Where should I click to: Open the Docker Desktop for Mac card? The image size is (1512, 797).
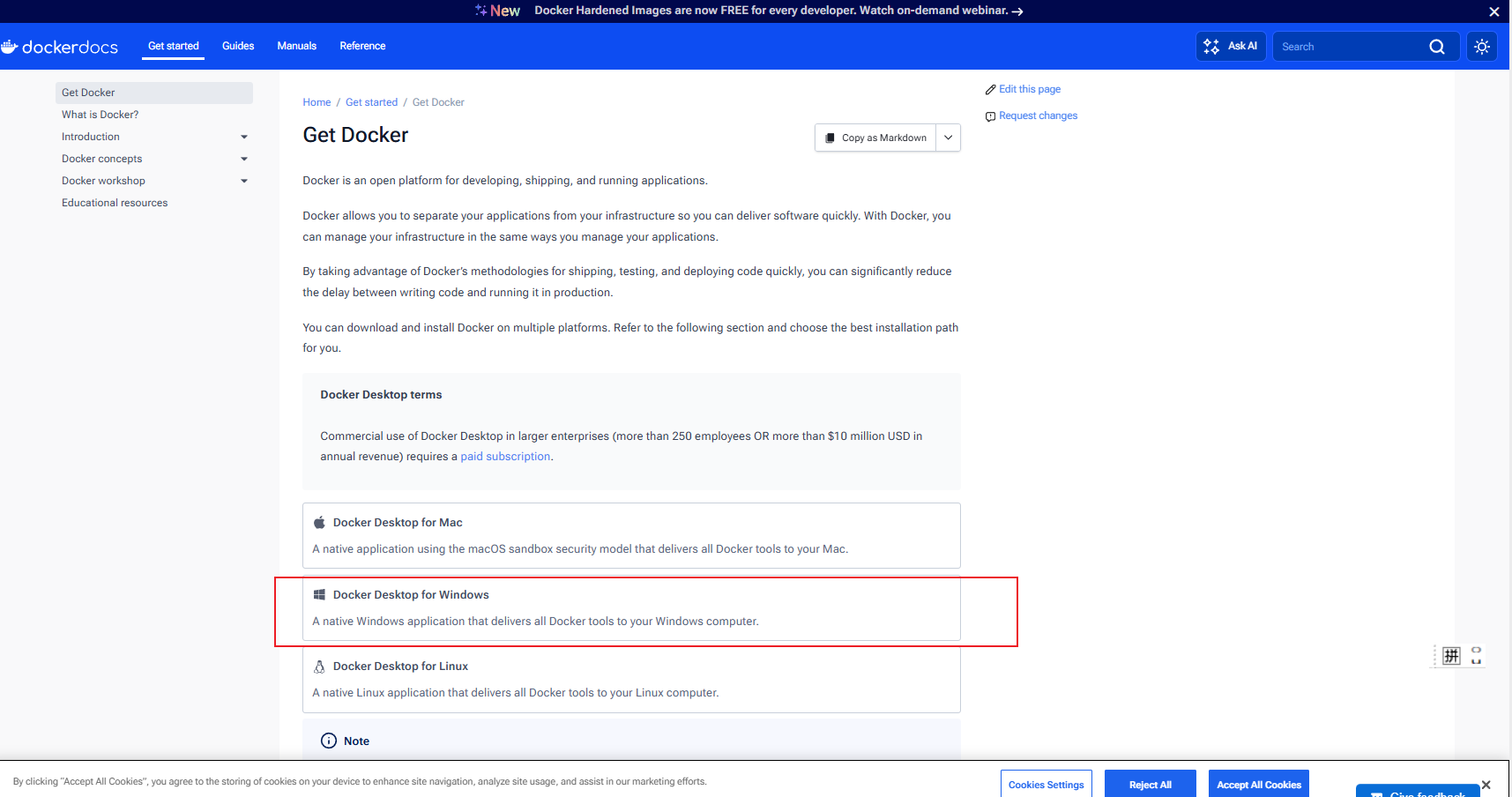point(631,535)
